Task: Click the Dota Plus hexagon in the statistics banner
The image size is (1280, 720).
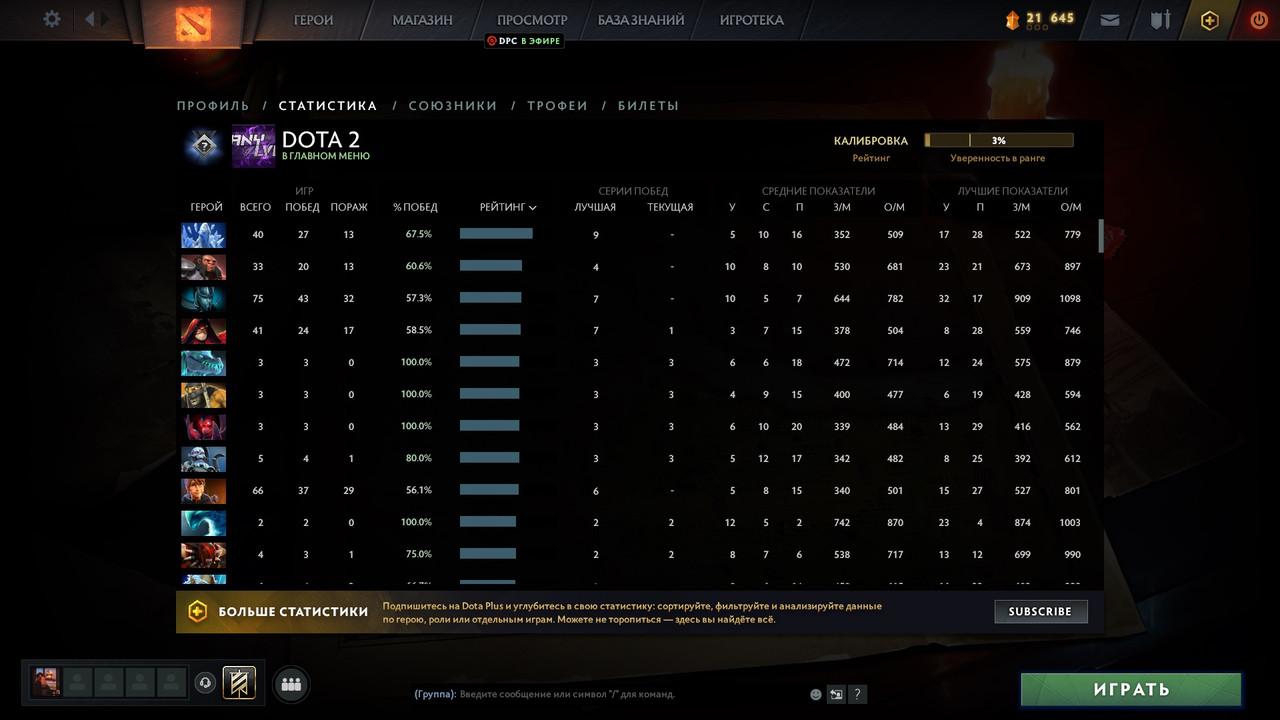Action: [x=197, y=611]
